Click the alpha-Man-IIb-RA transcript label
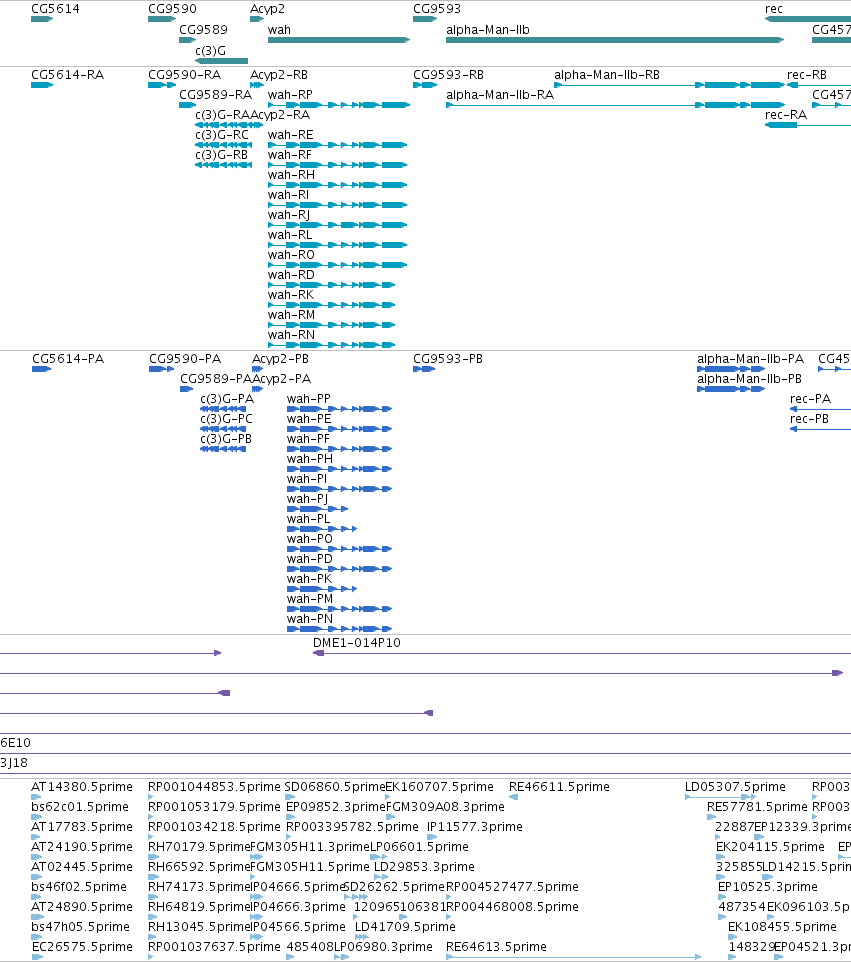Viewport: 851px width, 962px height. pos(500,95)
